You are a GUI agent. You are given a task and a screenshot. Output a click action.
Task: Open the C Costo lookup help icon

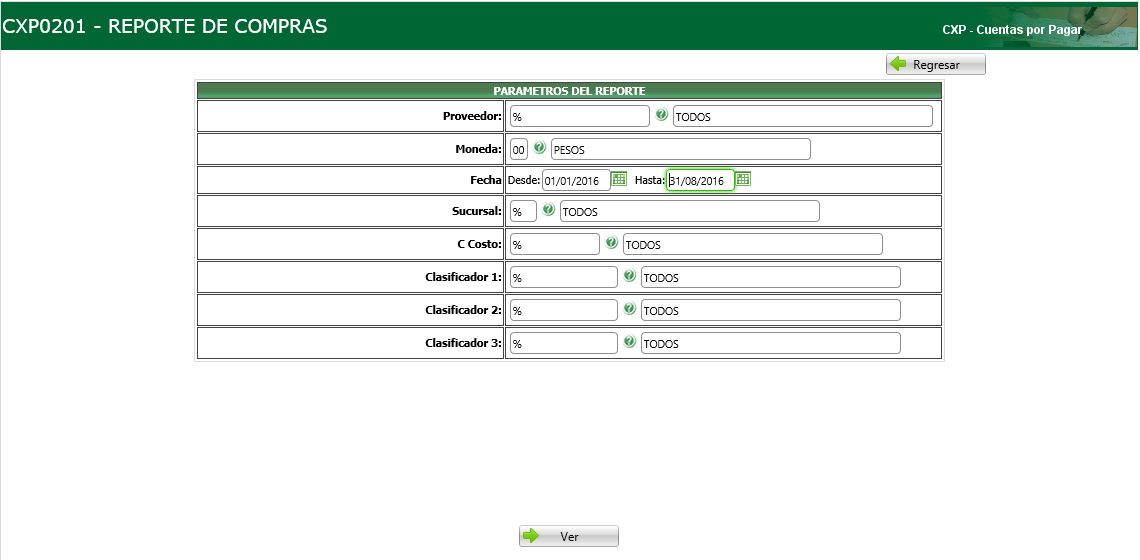612,242
